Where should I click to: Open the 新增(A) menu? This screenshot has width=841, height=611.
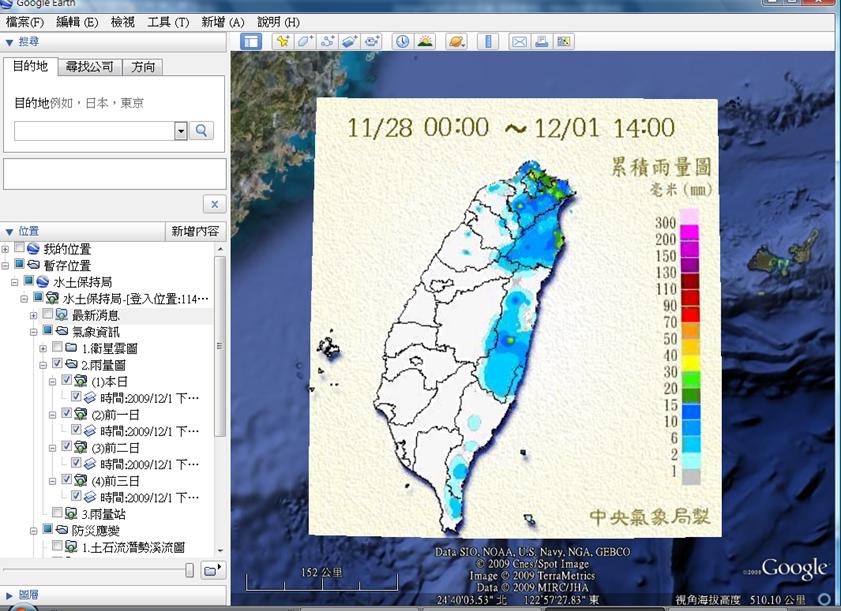tap(223, 22)
